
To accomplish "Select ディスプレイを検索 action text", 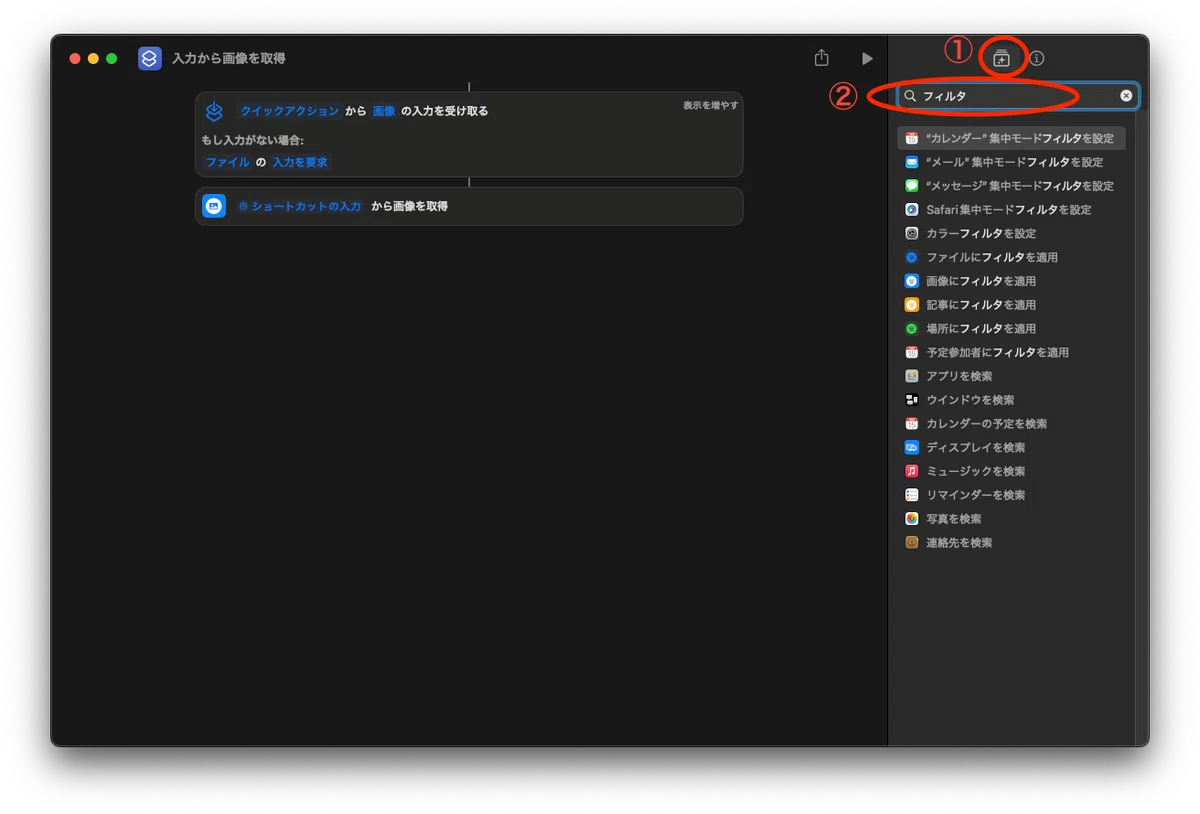I will [x=975, y=447].
